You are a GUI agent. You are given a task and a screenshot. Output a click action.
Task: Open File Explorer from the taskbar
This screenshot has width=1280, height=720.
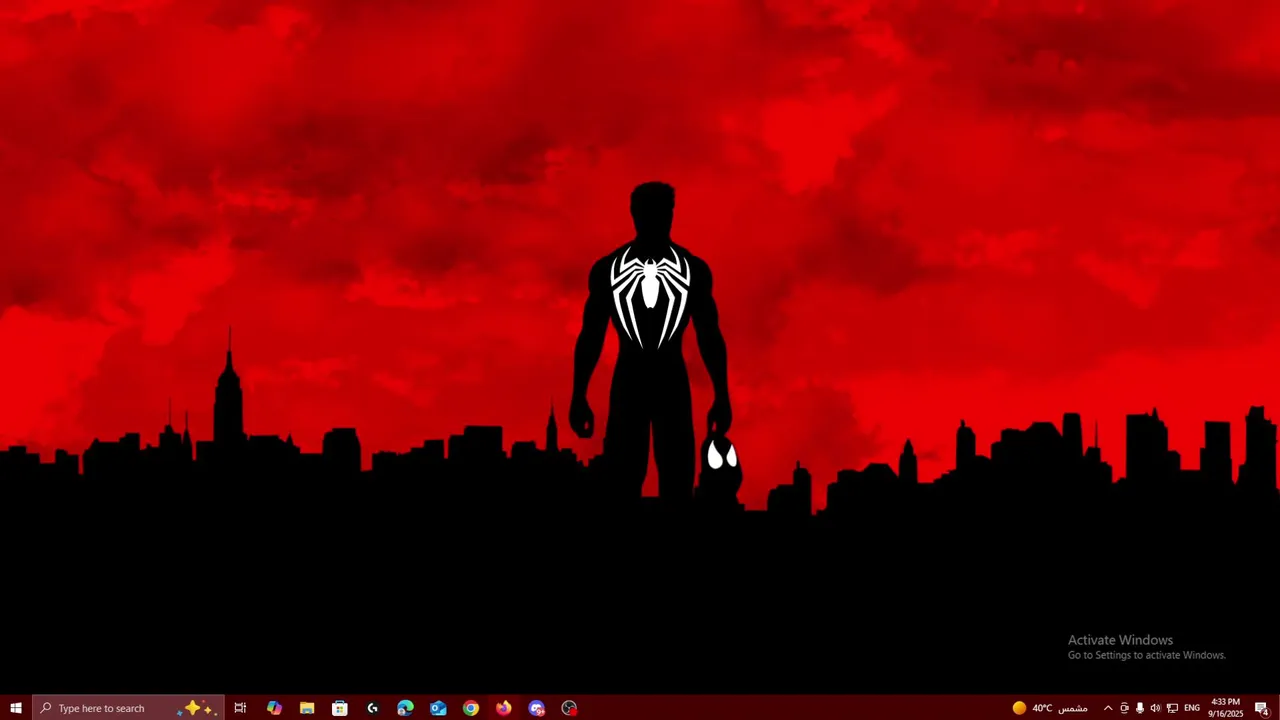[307, 708]
